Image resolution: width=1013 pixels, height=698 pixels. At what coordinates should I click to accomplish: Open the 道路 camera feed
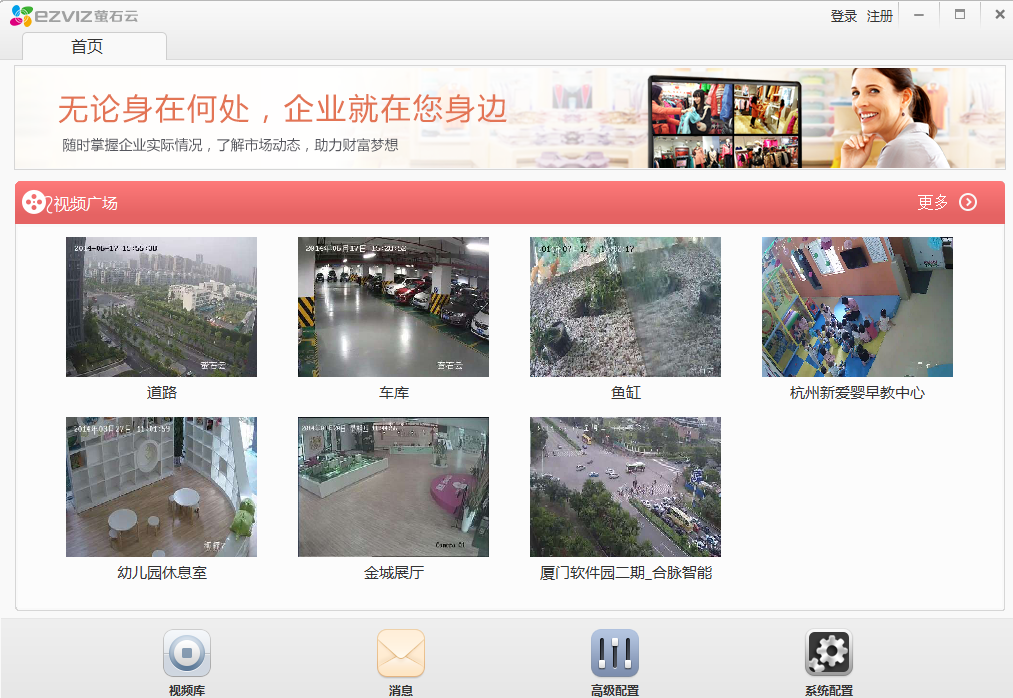pyautogui.click(x=161, y=307)
